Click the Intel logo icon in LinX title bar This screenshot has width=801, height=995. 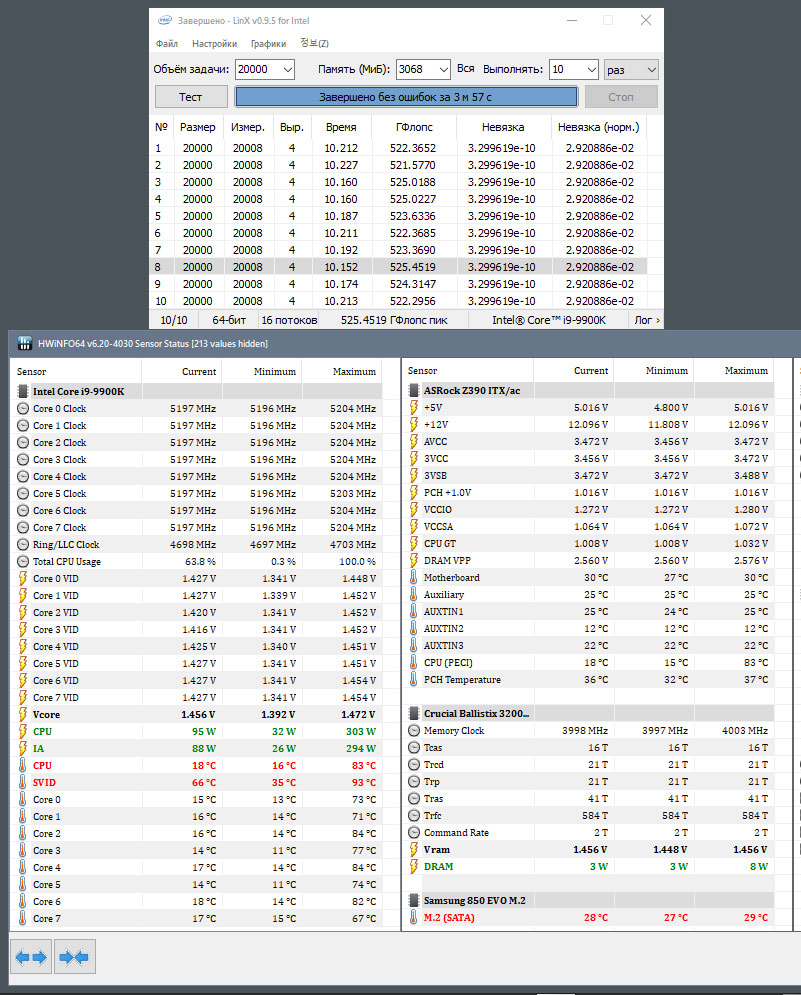click(x=164, y=20)
